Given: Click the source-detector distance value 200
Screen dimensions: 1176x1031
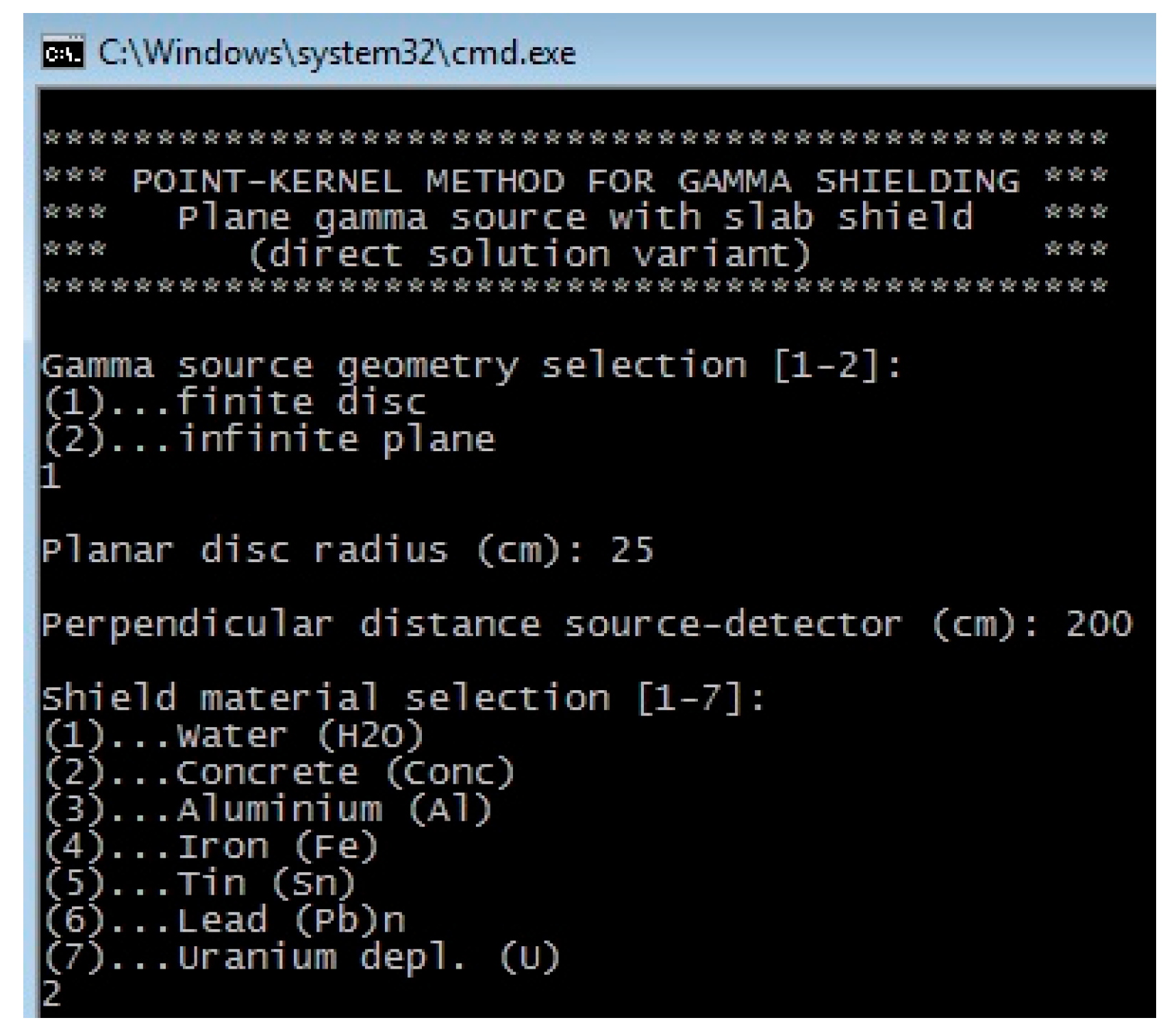Looking at the screenshot, I should tap(1099, 624).
